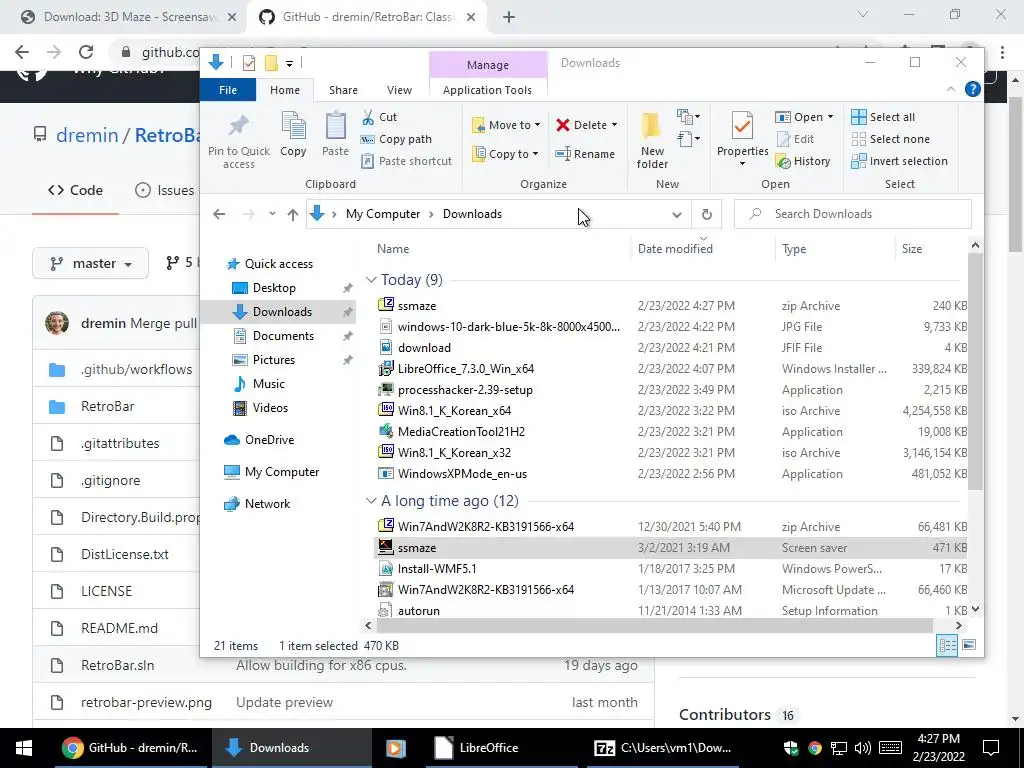The height and width of the screenshot is (768, 1024).
Task: Click the Paste clipboard icon
Action: (336, 126)
